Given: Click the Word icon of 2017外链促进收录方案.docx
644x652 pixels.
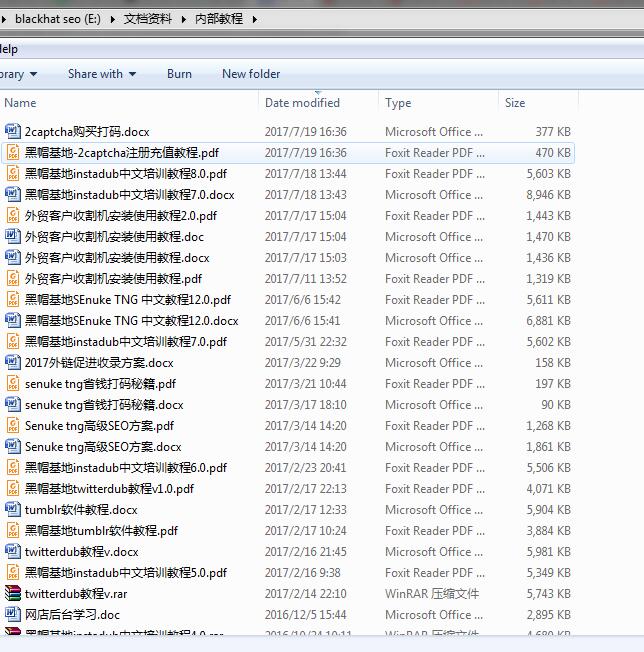Looking at the screenshot, I should click(12, 363).
